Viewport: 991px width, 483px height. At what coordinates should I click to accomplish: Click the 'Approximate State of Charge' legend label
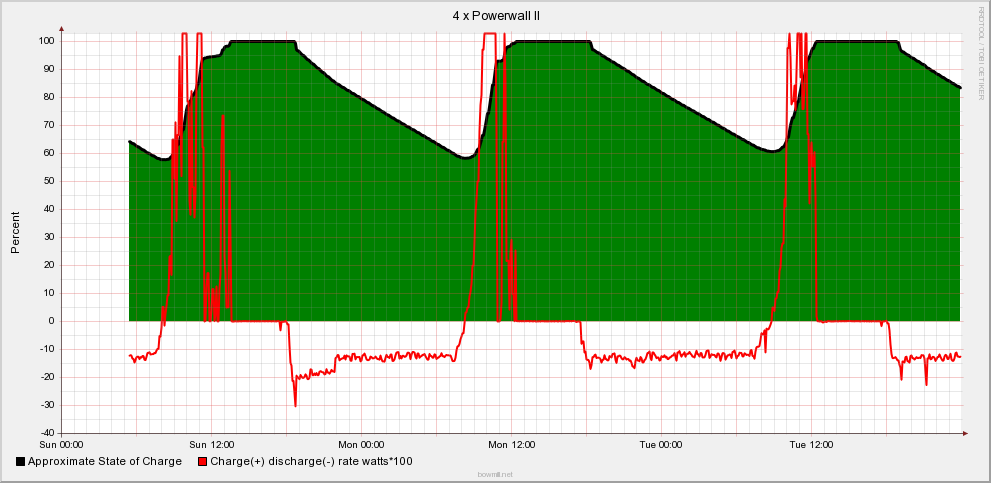[x=105, y=462]
